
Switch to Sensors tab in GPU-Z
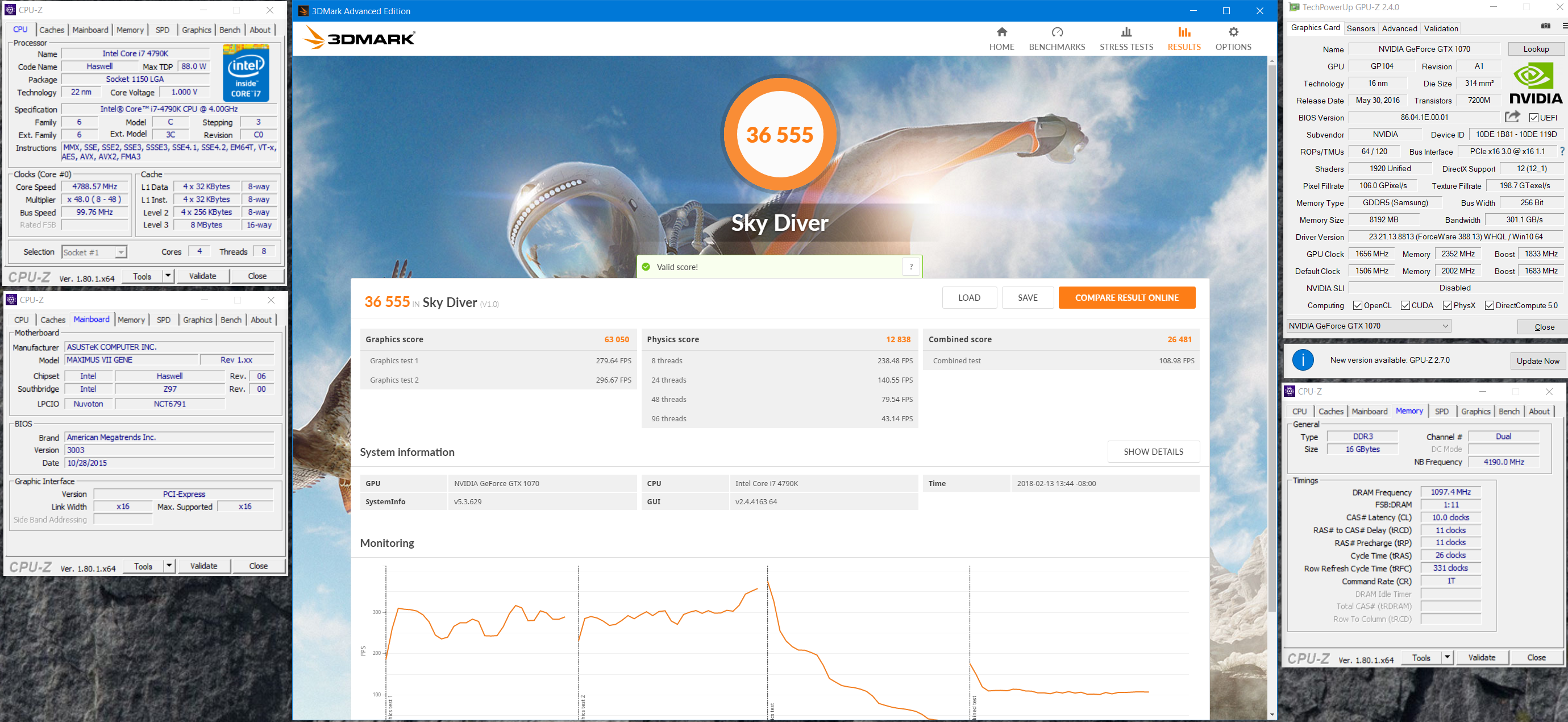pyautogui.click(x=1361, y=28)
